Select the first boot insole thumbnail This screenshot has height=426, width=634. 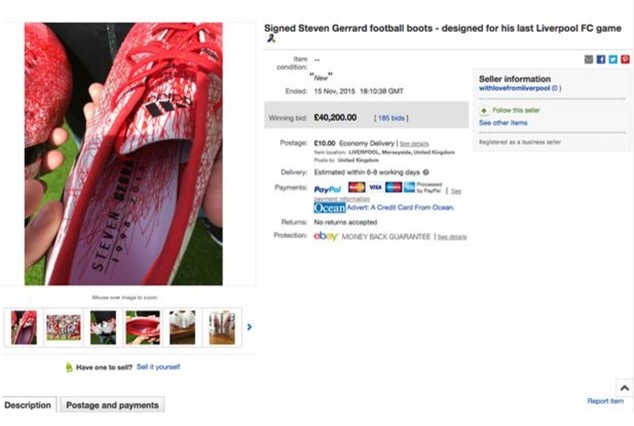click(24, 327)
